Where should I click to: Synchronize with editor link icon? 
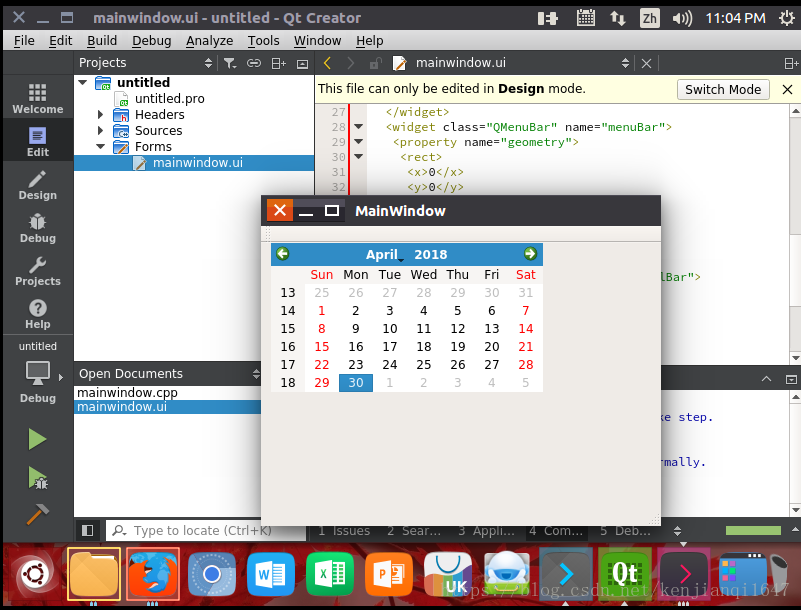point(254,63)
